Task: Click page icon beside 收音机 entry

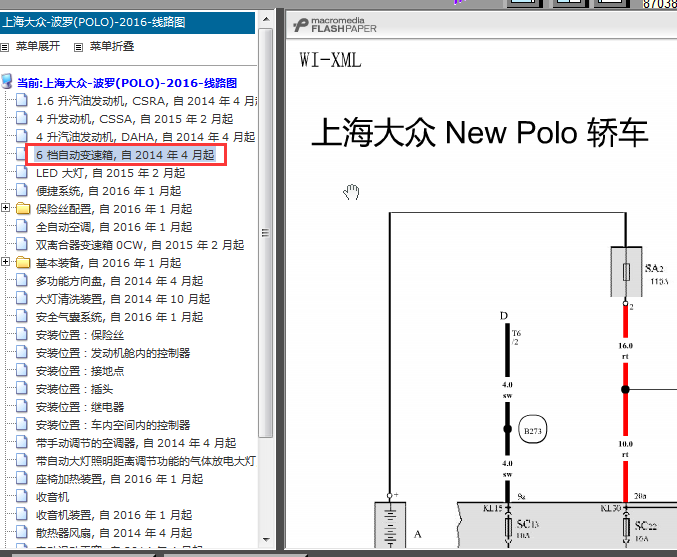Action: pos(22,496)
